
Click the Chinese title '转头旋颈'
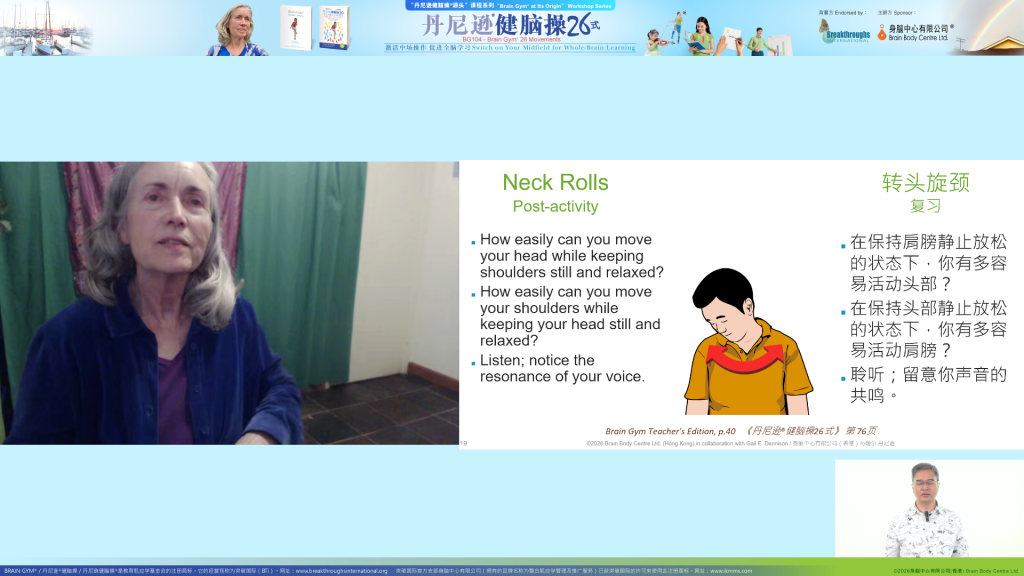(x=925, y=183)
